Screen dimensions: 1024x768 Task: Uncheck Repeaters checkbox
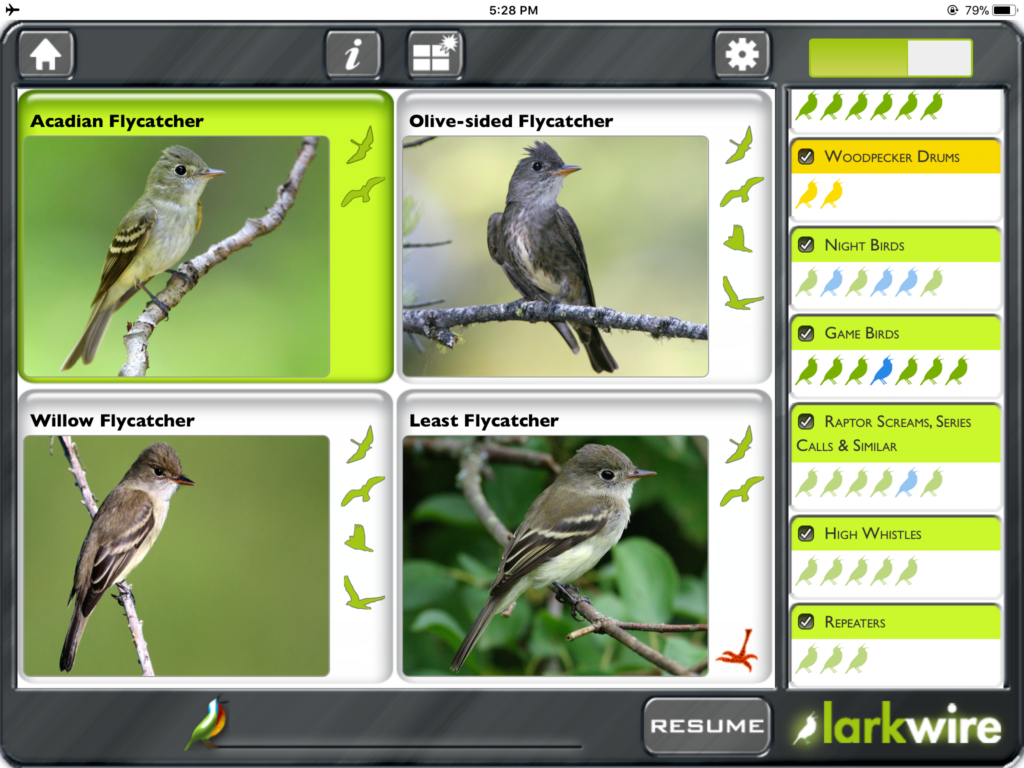point(807,622)
